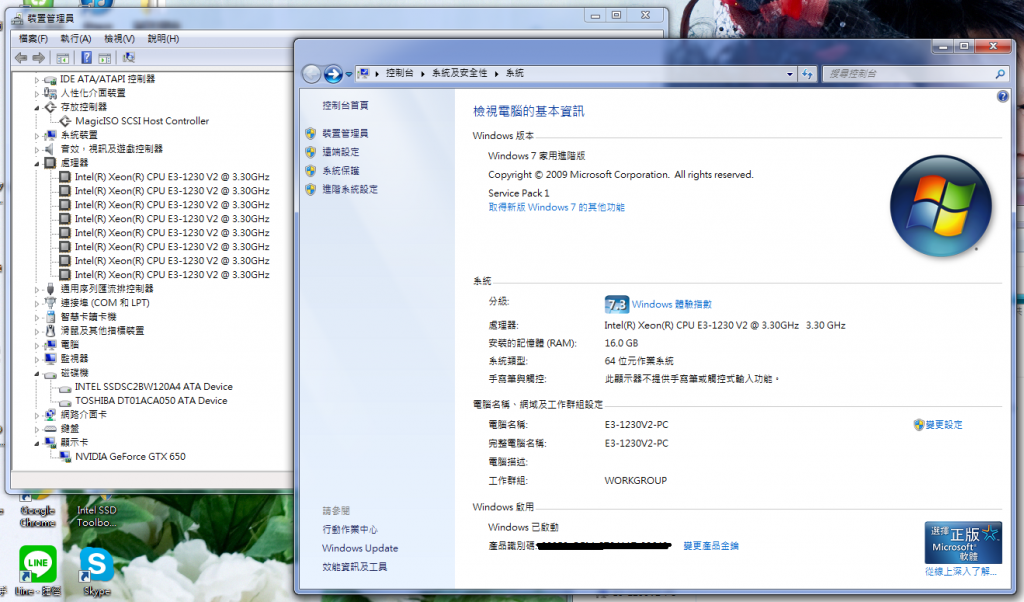Expand the 監視器 tree node
1024x602 pixels.
click(x=37, y=359)
